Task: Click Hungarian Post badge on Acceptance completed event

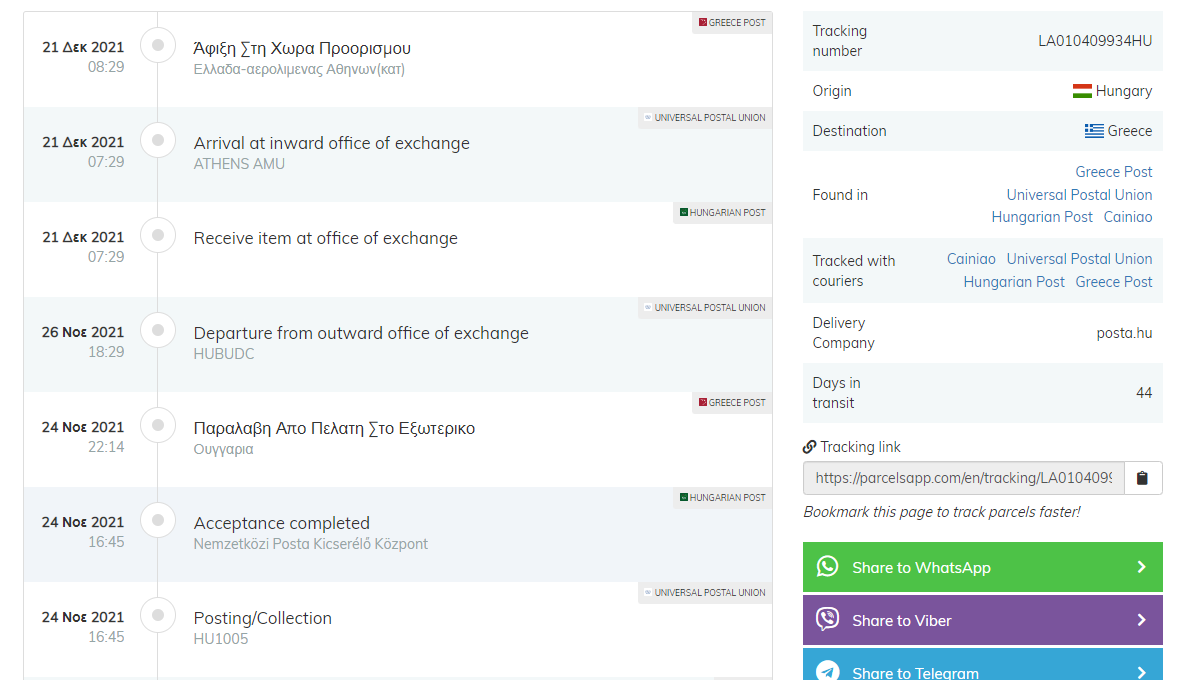Action: click(722, 498)
